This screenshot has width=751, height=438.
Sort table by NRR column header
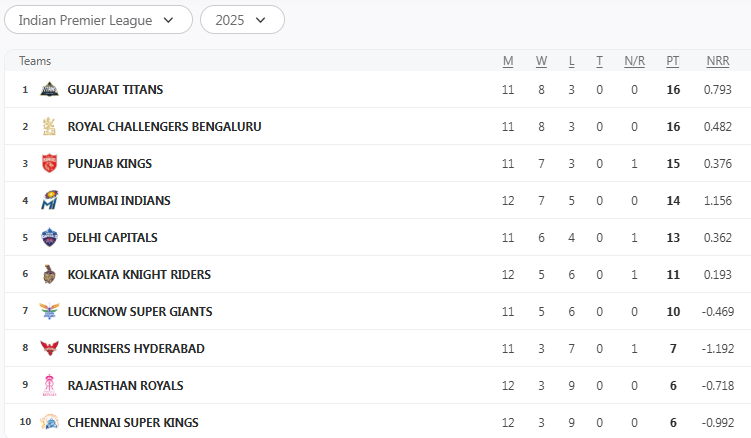pyautogui.click(x=717, y=61)
